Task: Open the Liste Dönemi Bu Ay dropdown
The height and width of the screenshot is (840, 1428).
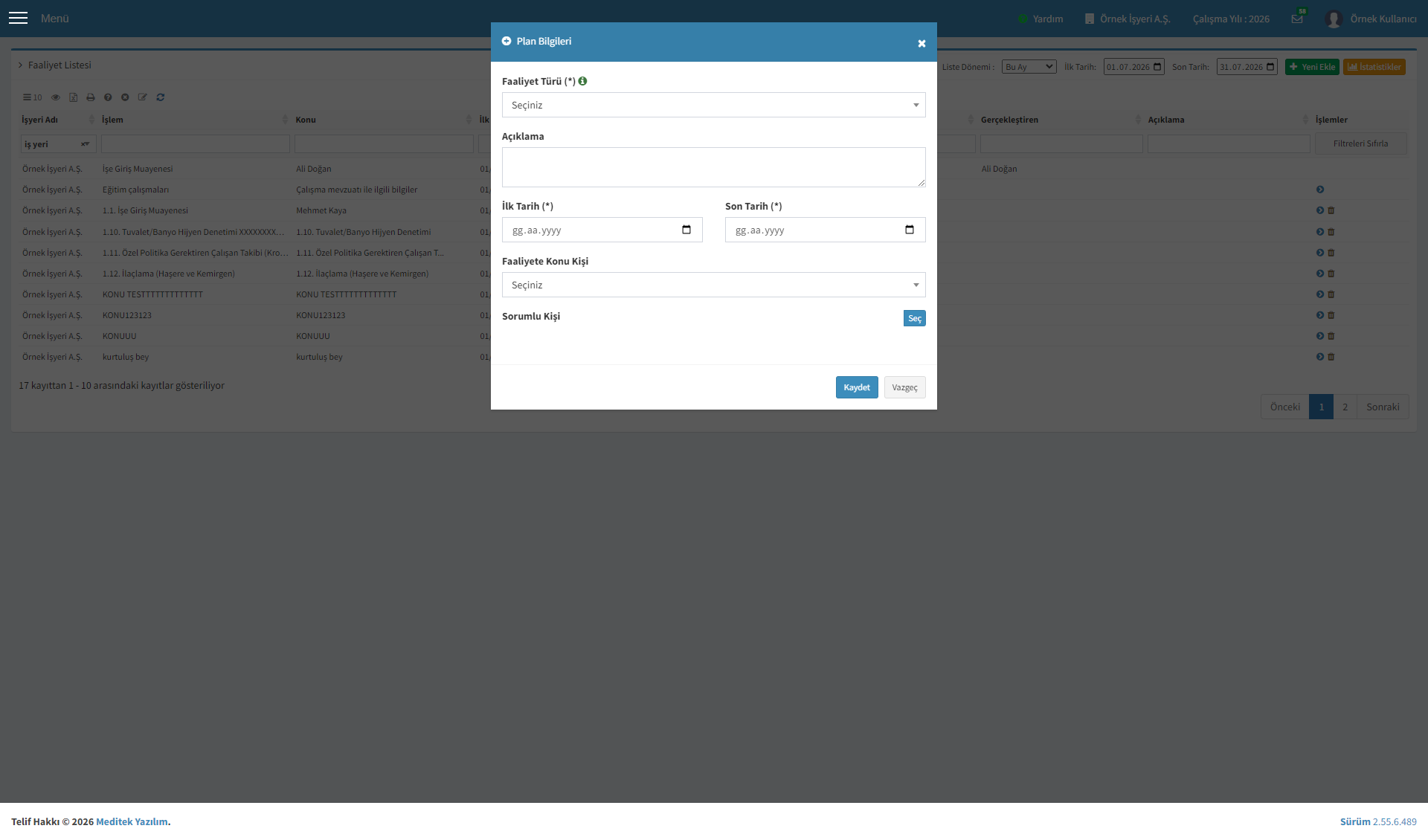Action: pyautogui.click(x=1029, y=67)
